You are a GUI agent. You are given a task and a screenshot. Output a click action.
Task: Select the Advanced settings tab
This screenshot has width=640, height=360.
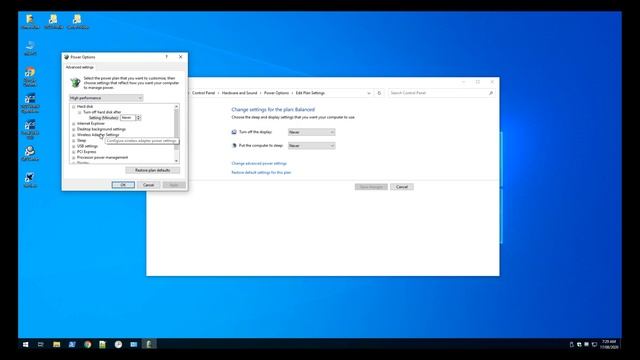[x=80, y=67]
